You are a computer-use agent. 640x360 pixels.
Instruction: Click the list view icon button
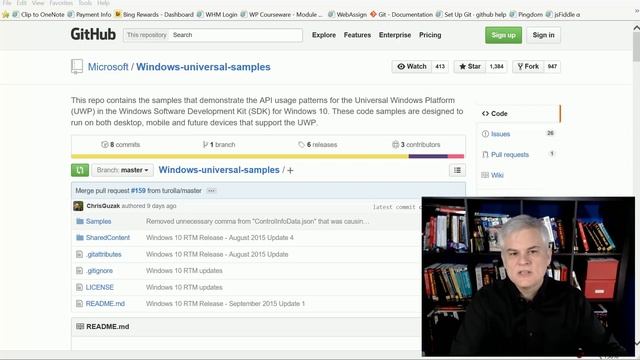[457, 170]
